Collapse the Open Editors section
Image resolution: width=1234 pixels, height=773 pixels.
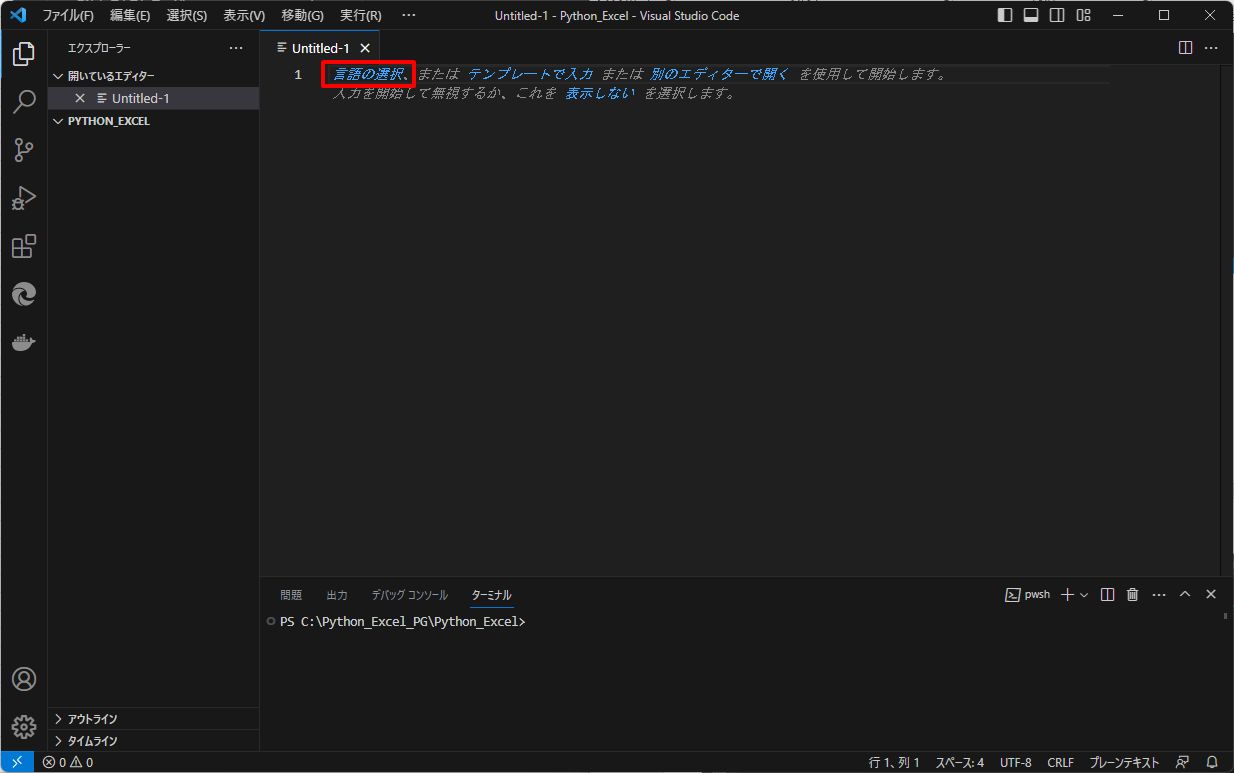click(x=153, y=76)
